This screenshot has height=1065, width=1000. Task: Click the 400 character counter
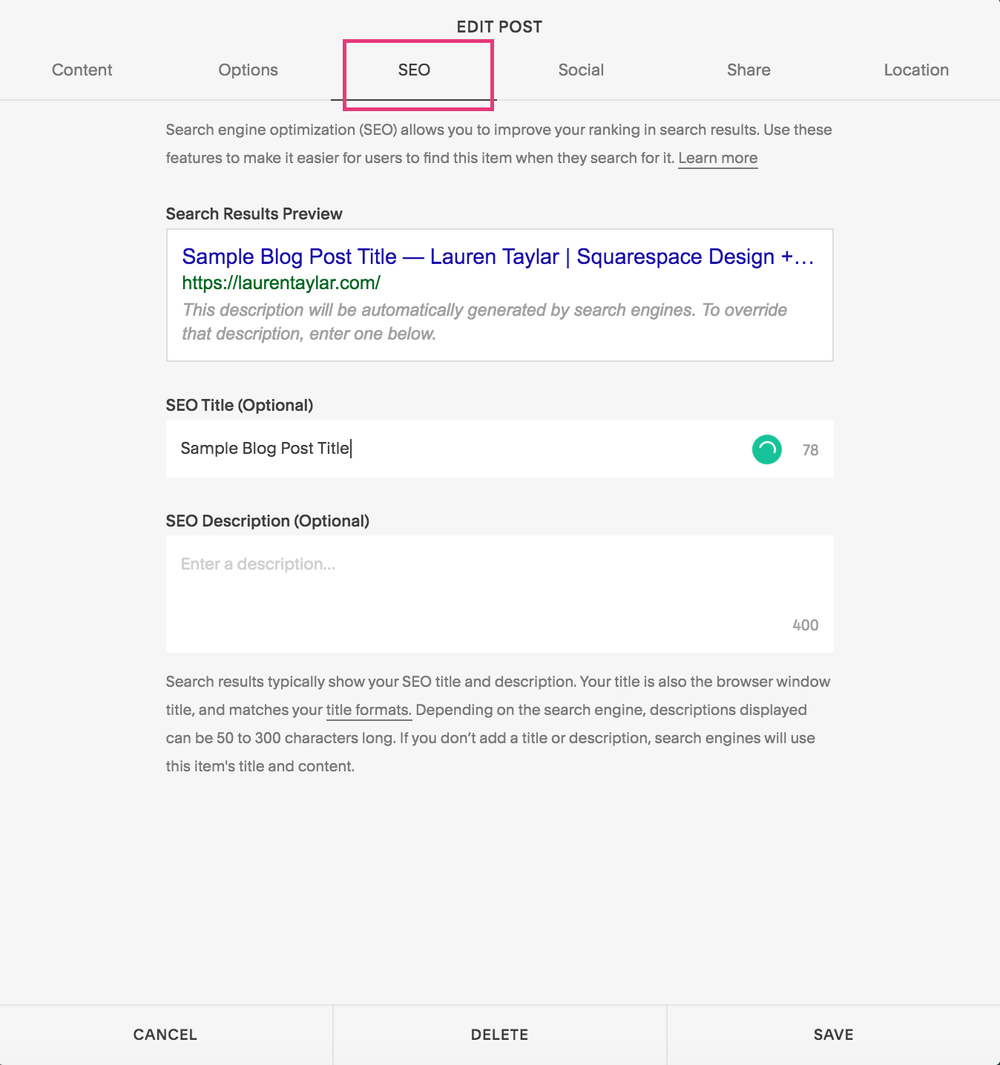tap(804, 624)
